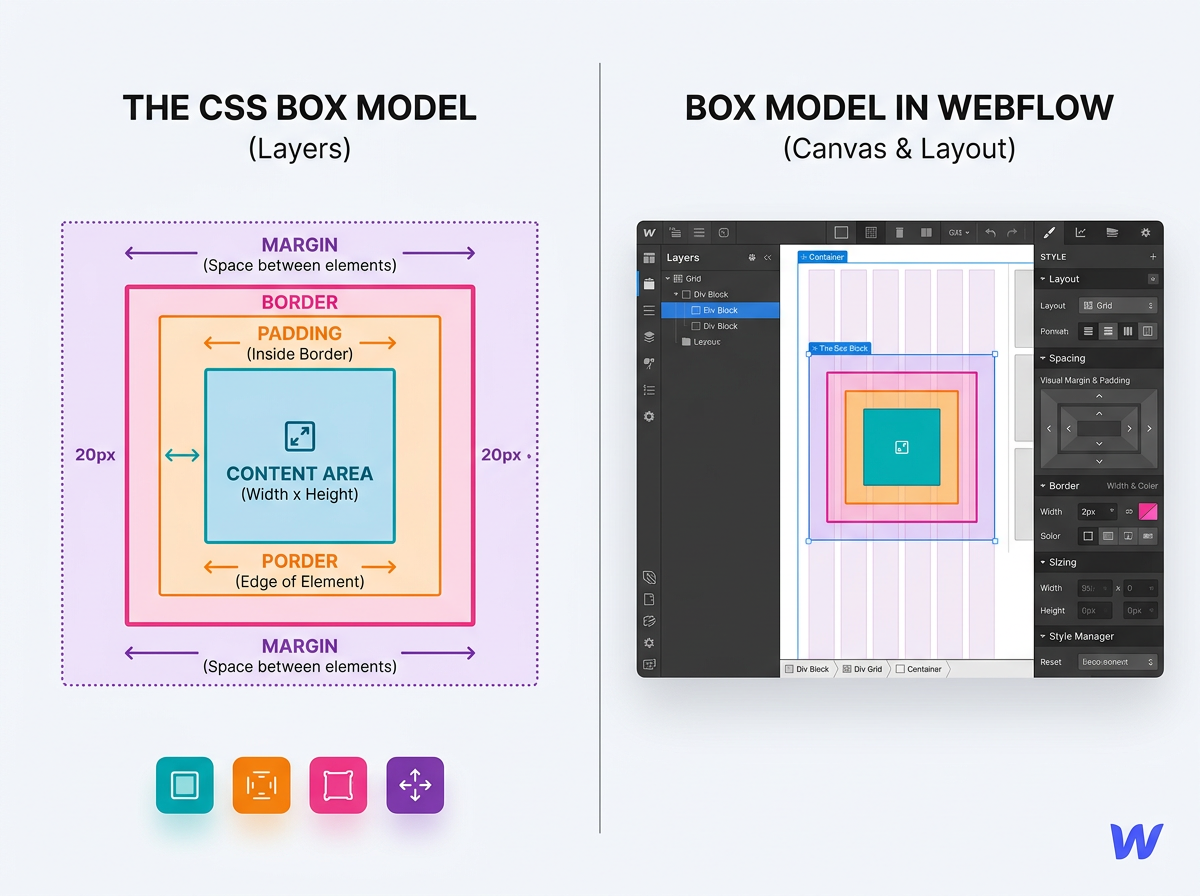This screenshot has width=1200, height=896.
Task: Toggle the grid overlay icon in top toolbar
Action: click(871, 232)
